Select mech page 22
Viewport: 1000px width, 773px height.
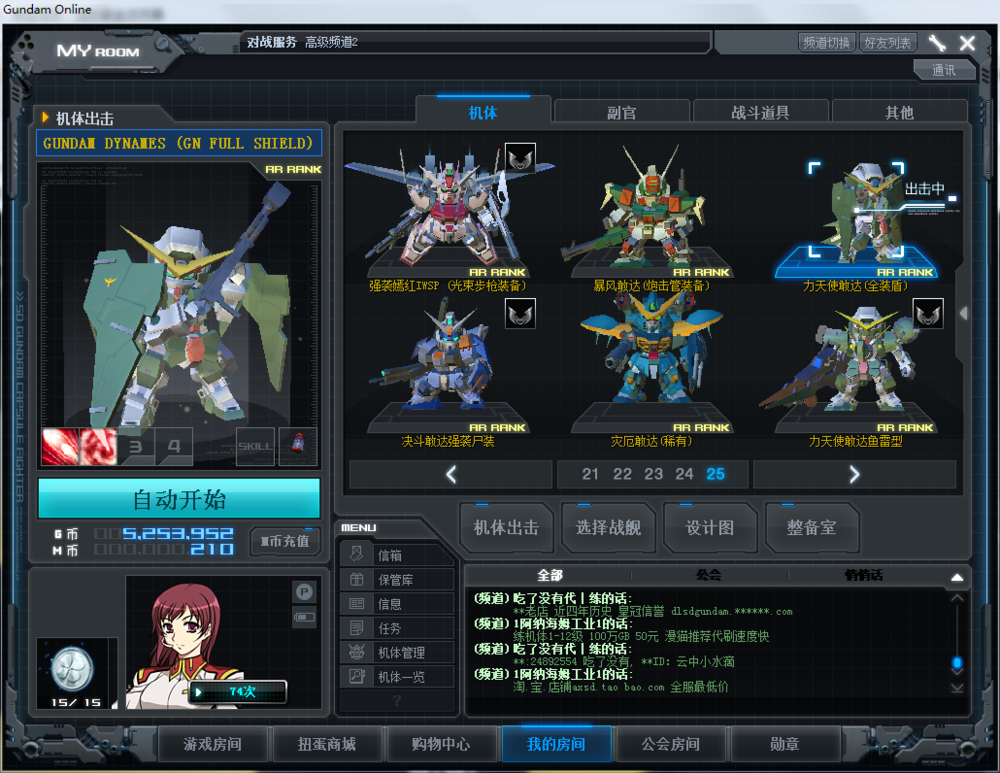click(622, 474)
